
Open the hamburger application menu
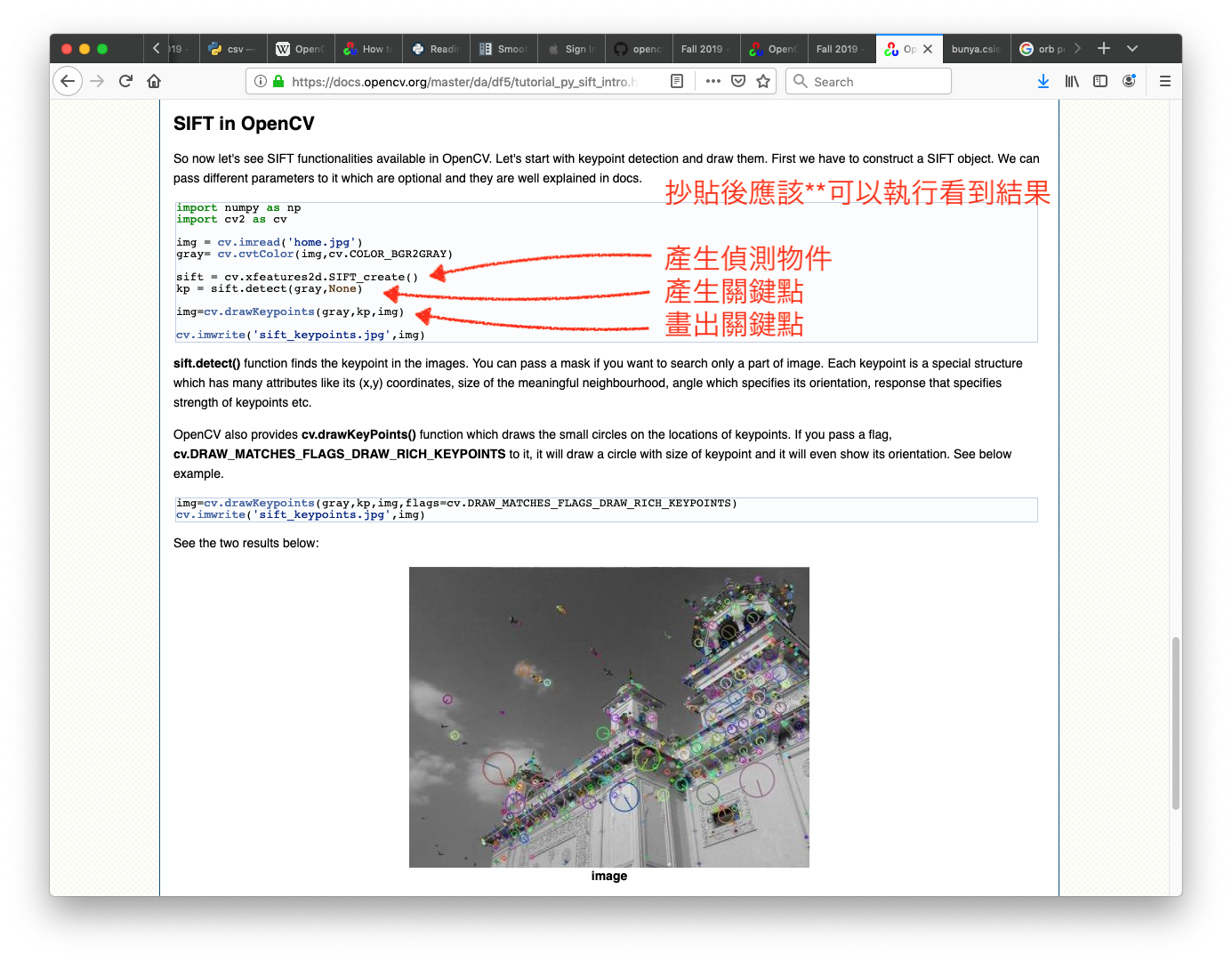tap(1164, 81)
